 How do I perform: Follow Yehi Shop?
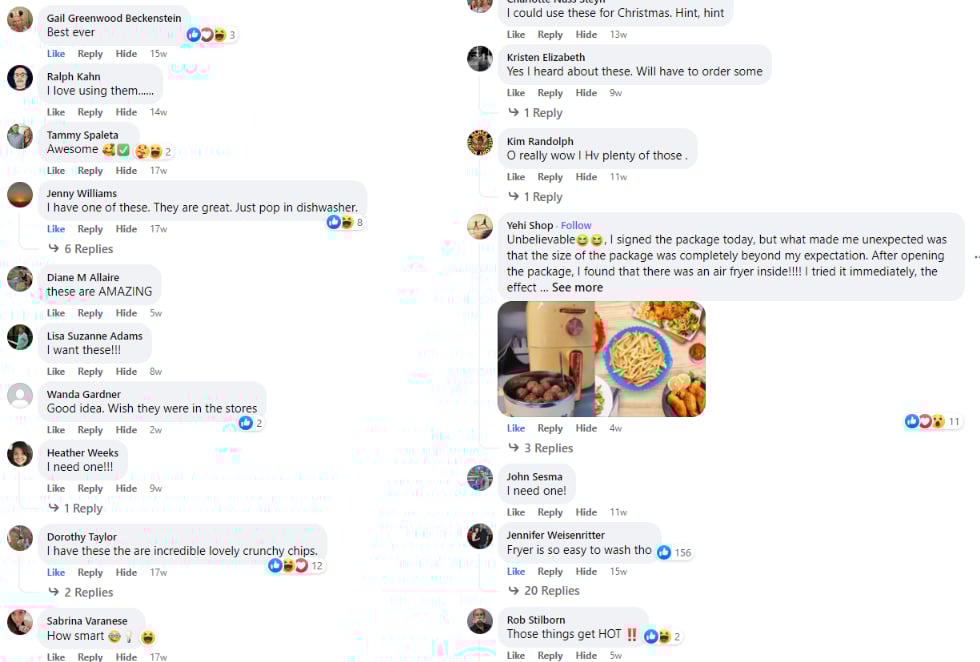(576, 225)
